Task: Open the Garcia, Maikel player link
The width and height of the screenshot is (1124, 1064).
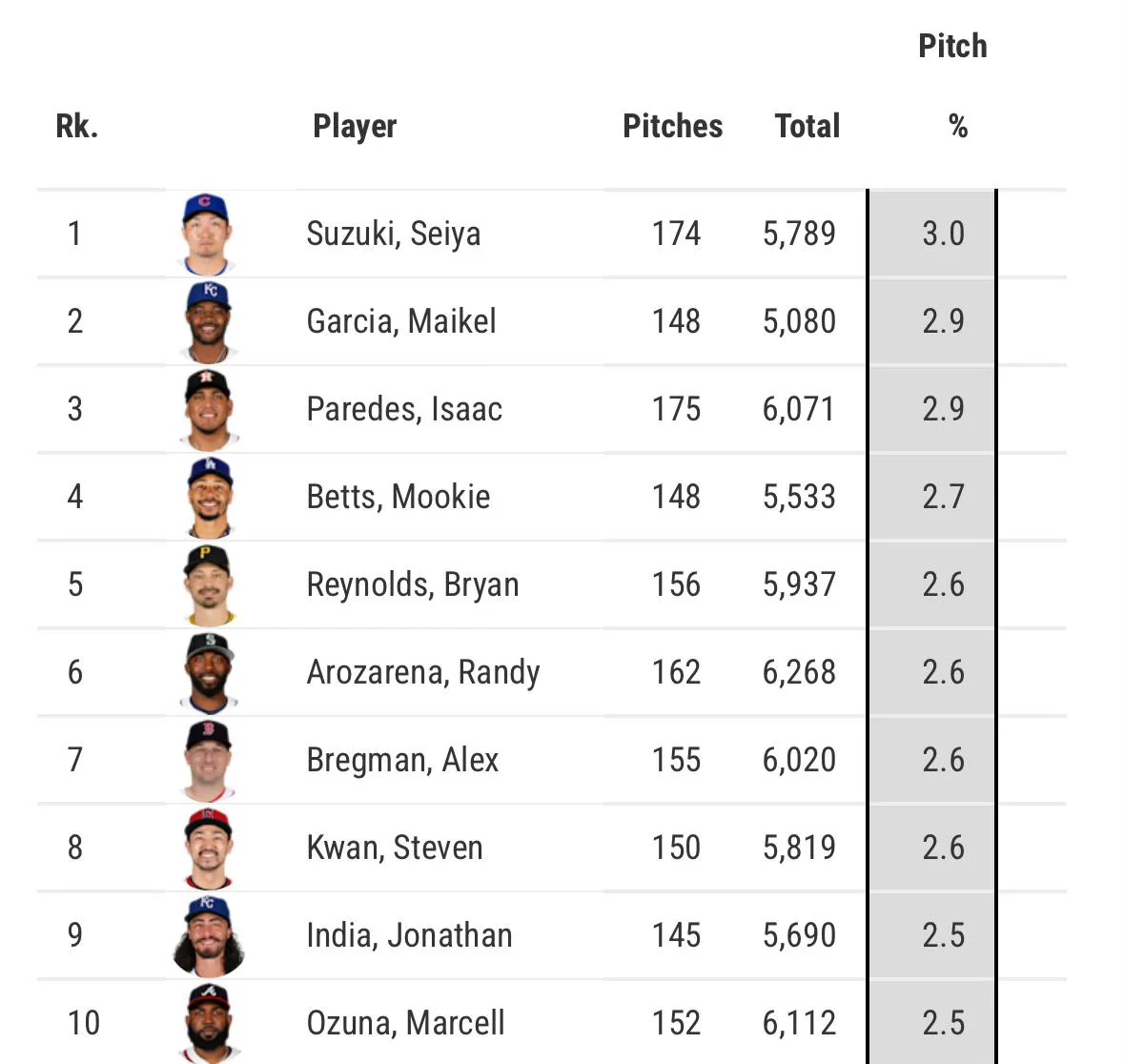Action: point(400,321)
